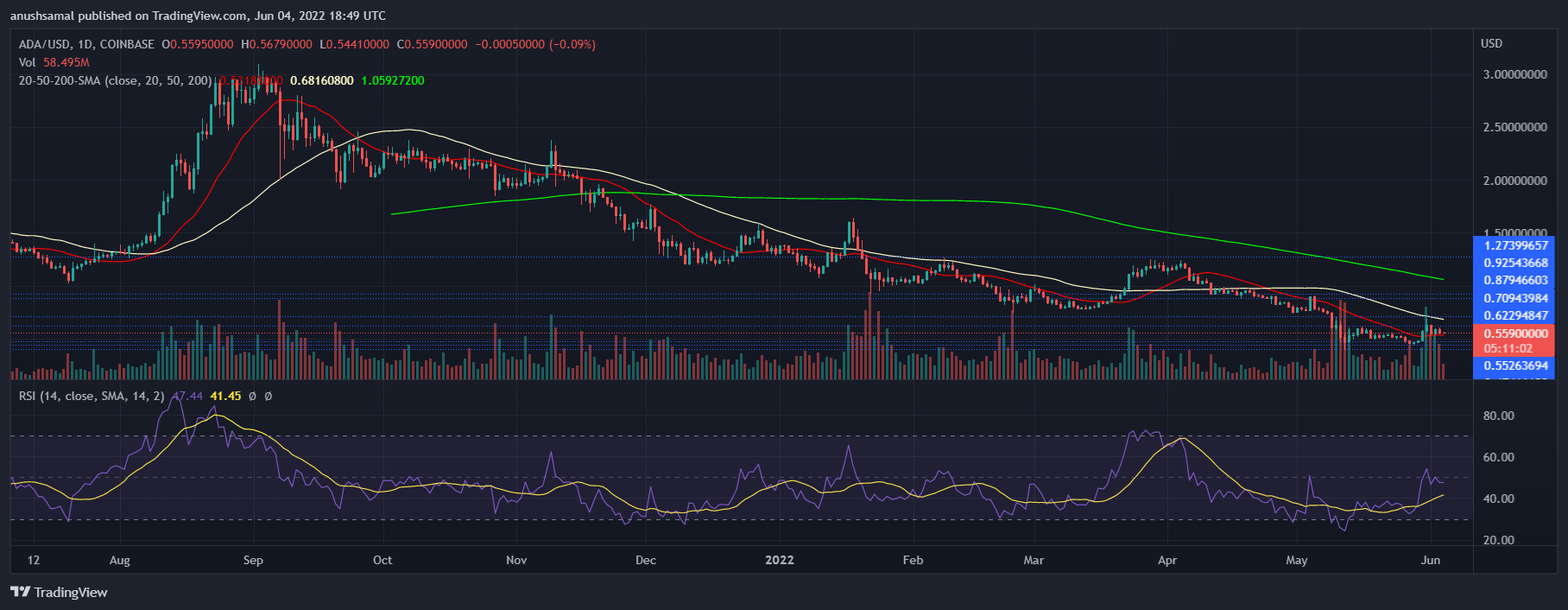Click the low price L0.54410000
This screenshot has width=1568, height=610.
pos(354,44)
